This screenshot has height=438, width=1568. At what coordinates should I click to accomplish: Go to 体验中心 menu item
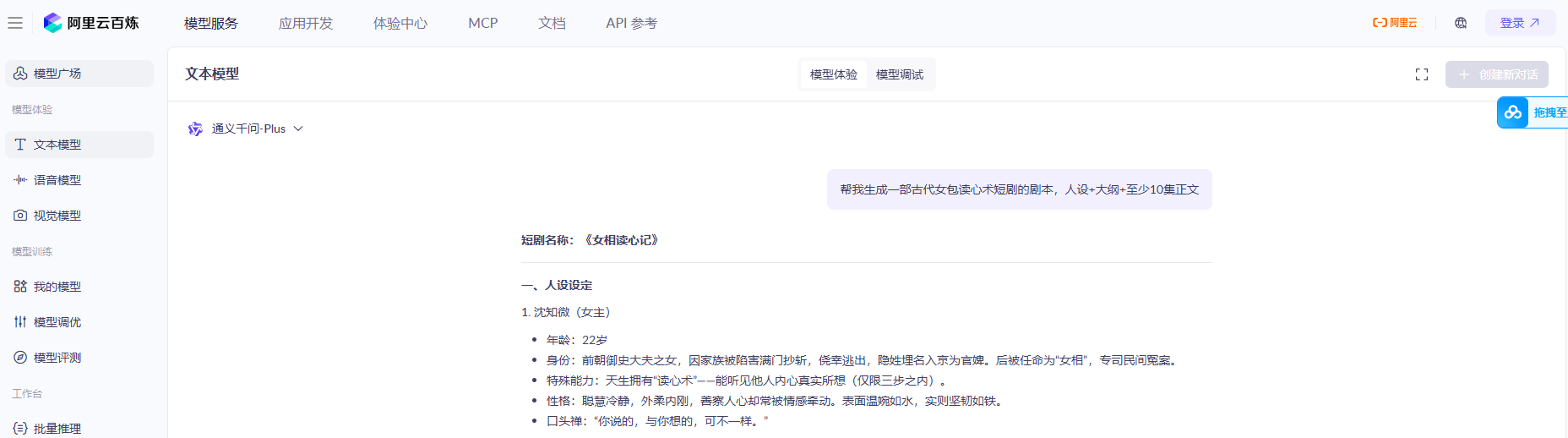coord(400,23)
